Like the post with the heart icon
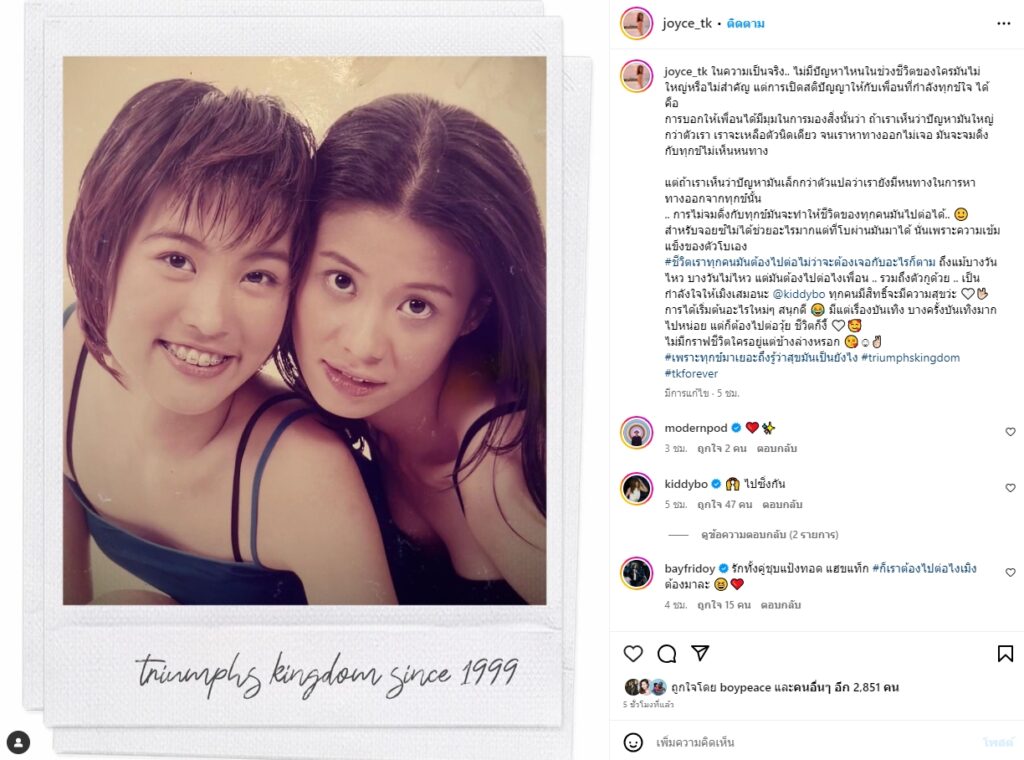 point(633,654)
